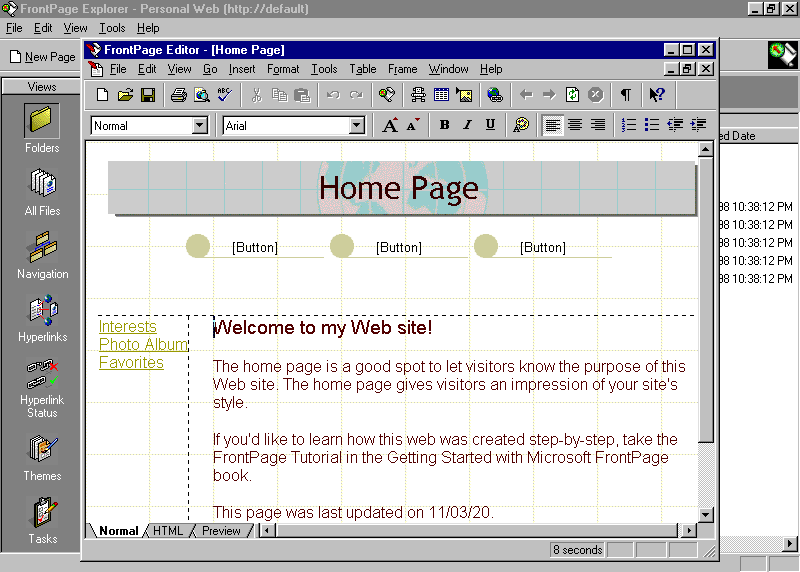Click the Photo Album link
This screenshot has width=800, height=572.
pyautogui.click(x=143, y=345)
